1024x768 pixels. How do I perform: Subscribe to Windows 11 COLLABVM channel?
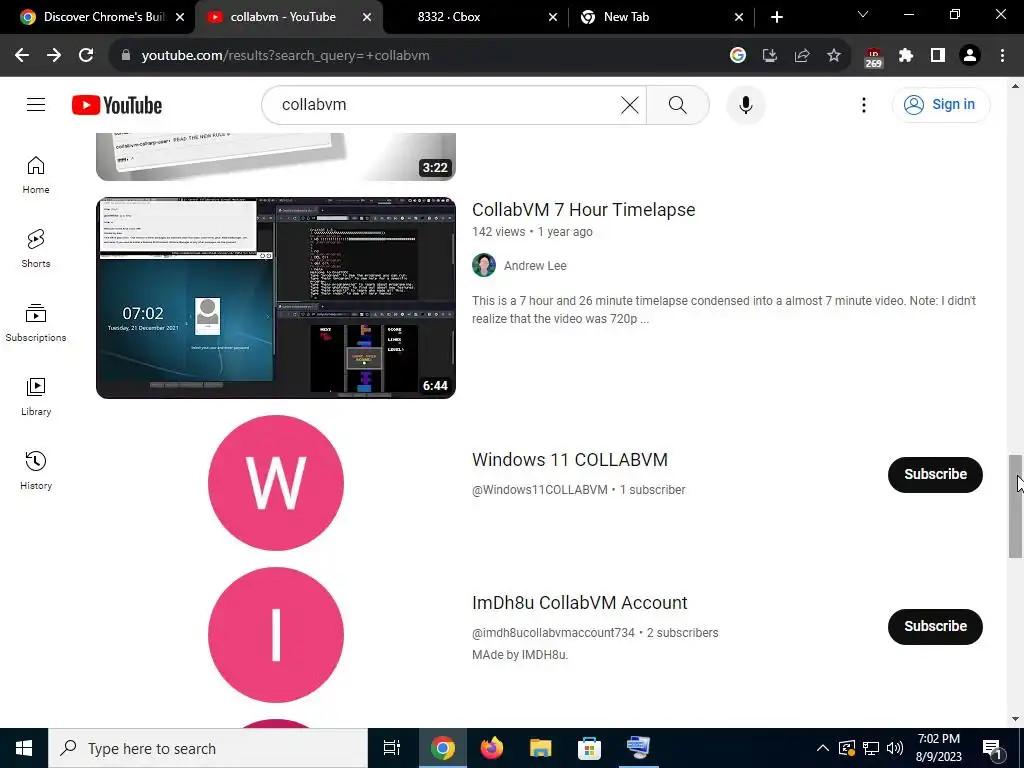click(935, 475)
